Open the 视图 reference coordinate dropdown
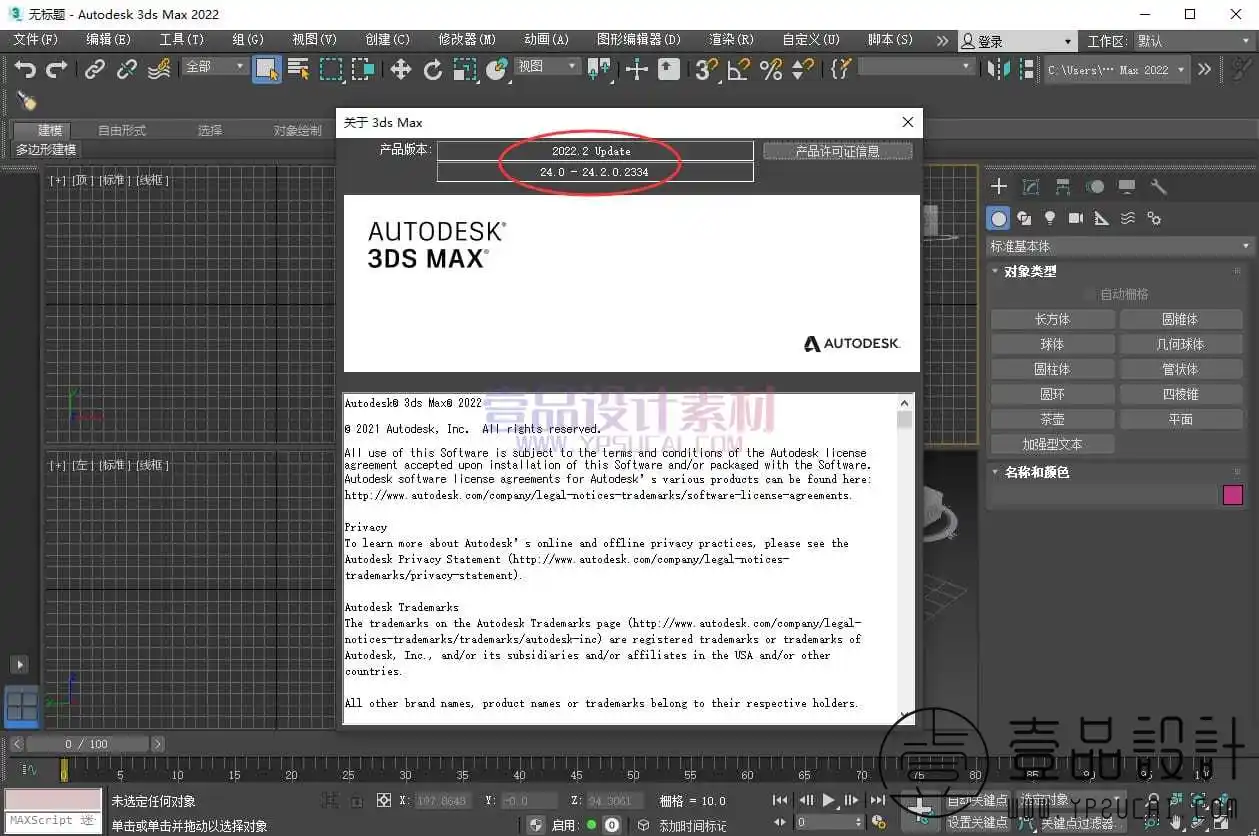1259x836 pixels. pyautogui.click(x=547, y=66)
